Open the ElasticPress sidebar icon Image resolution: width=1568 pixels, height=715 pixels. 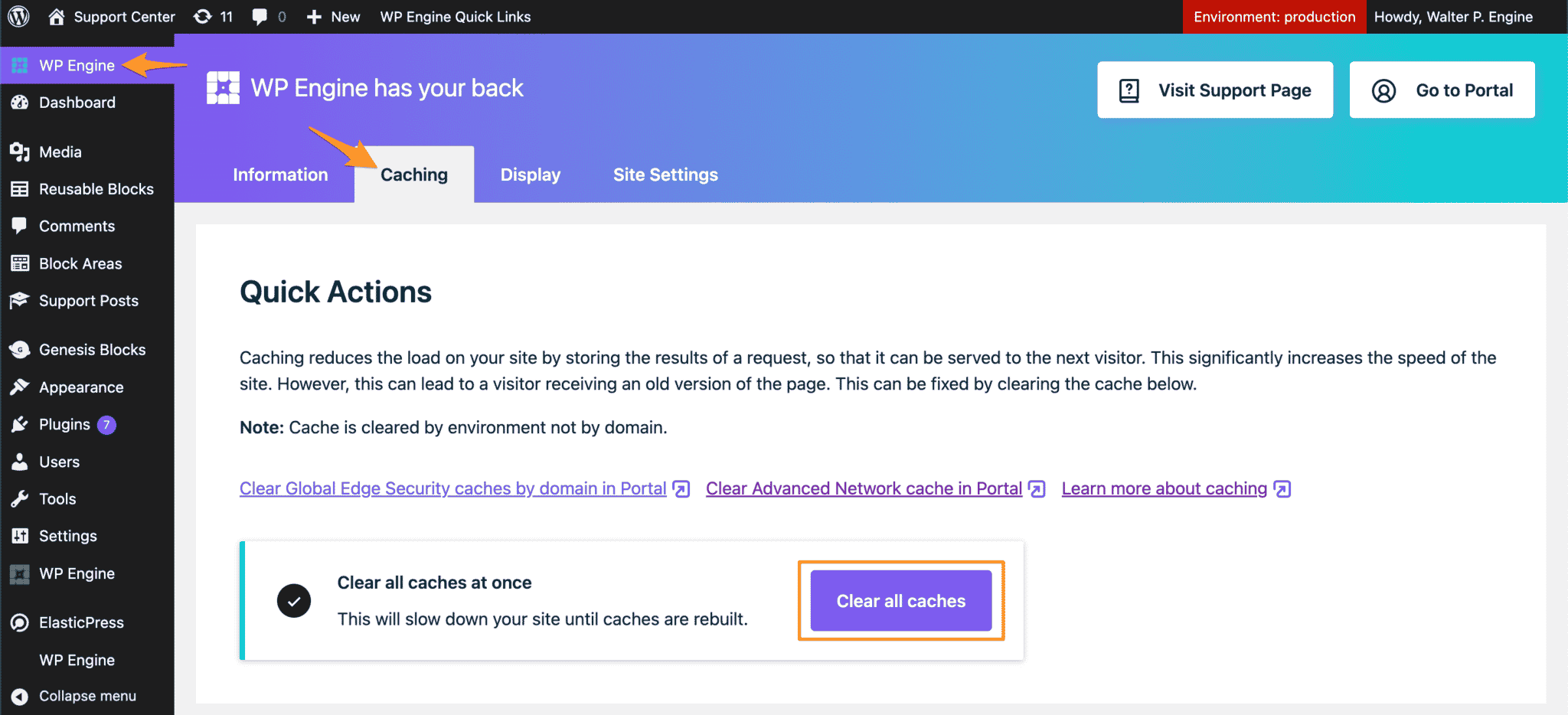click(x=21, y=622)
